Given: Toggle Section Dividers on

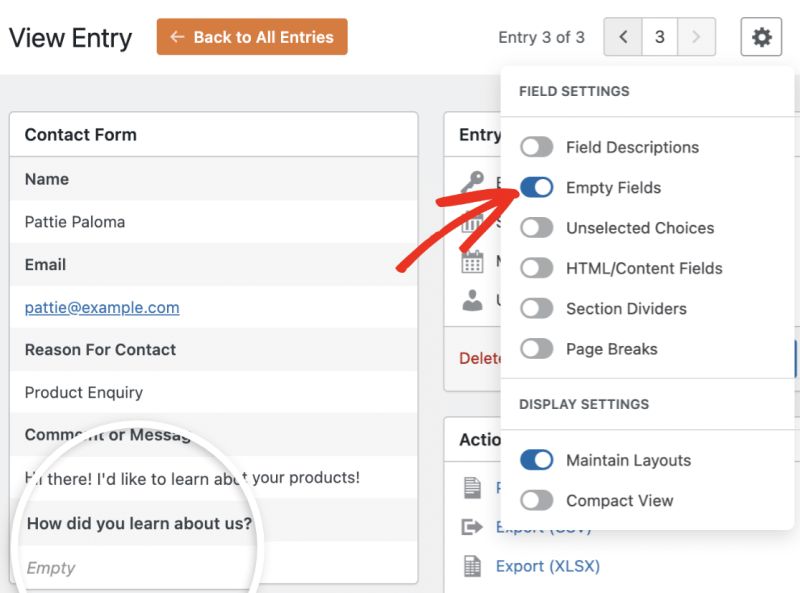Looking at the screenshot, I should click(x=537, y=309).
